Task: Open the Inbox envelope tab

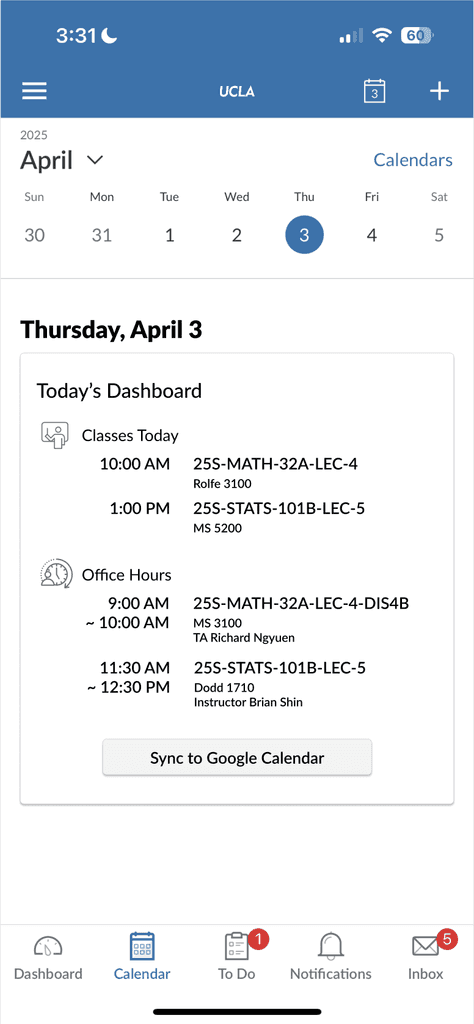Action: click(x=426, y=957)
